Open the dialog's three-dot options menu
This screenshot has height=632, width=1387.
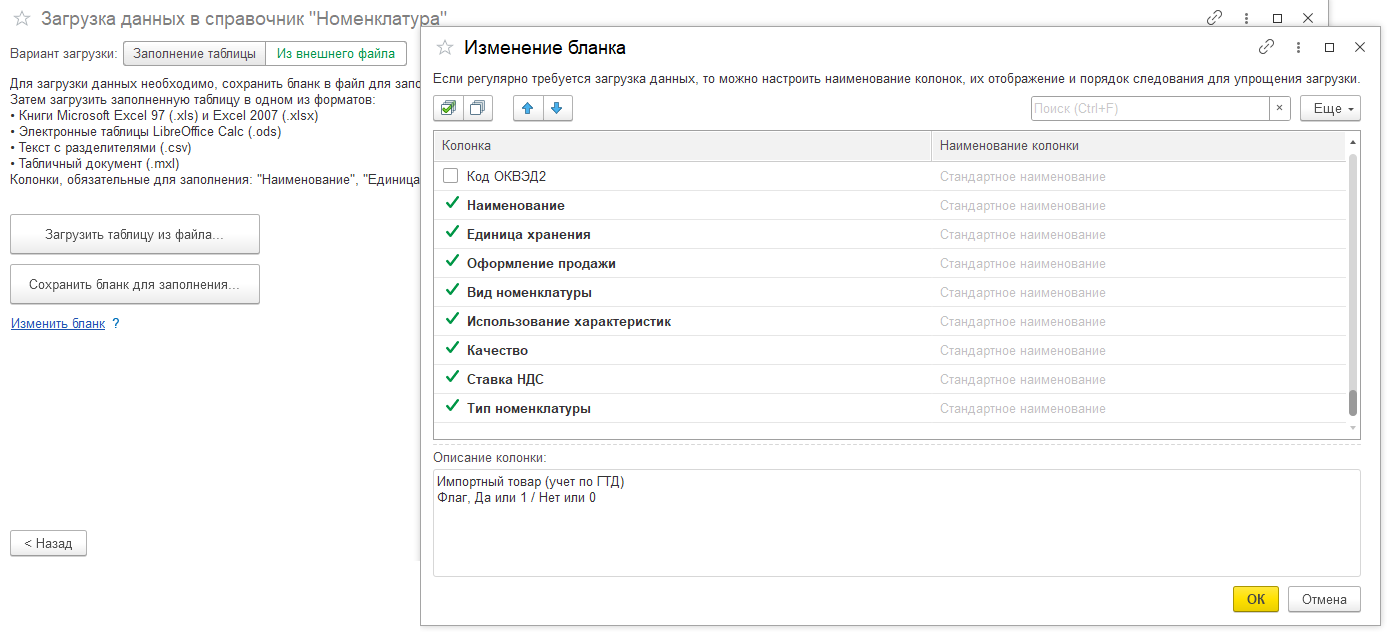click(1298, 47)
